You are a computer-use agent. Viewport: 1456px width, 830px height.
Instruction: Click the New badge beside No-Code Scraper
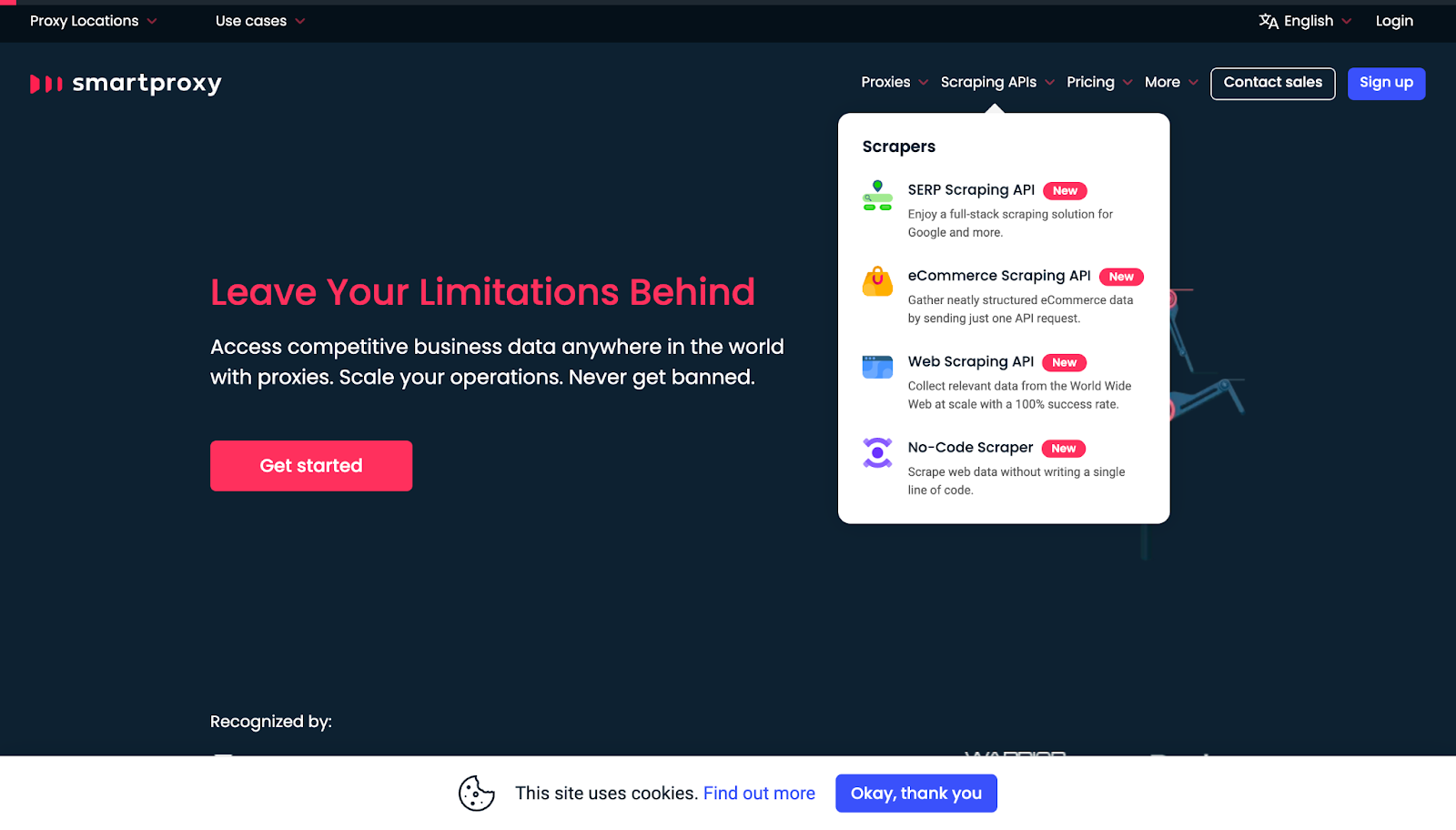pos(1063,449)
